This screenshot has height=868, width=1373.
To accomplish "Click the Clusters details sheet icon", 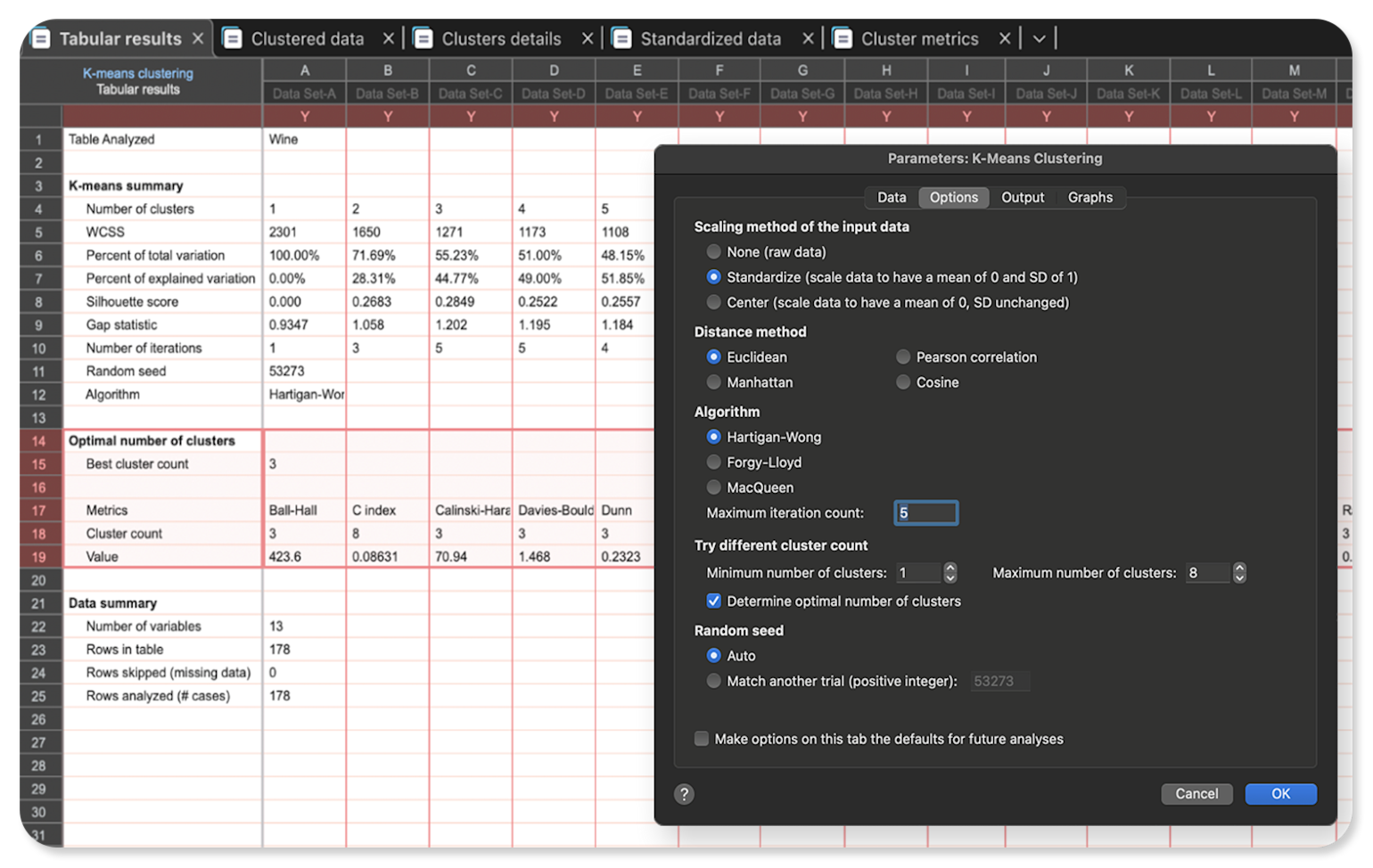I will (x=423, y=39).
